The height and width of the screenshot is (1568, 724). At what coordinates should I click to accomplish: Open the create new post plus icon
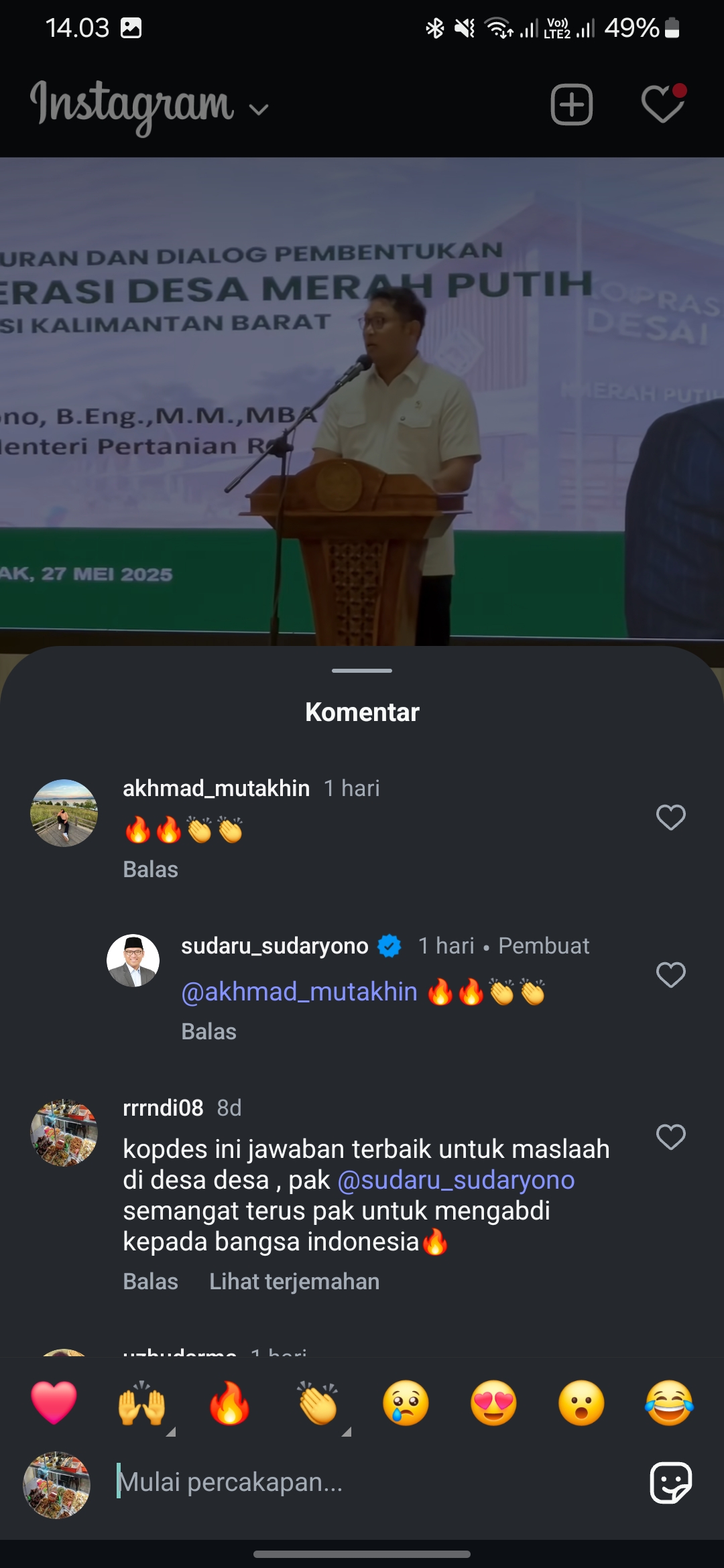pos(571,105)
